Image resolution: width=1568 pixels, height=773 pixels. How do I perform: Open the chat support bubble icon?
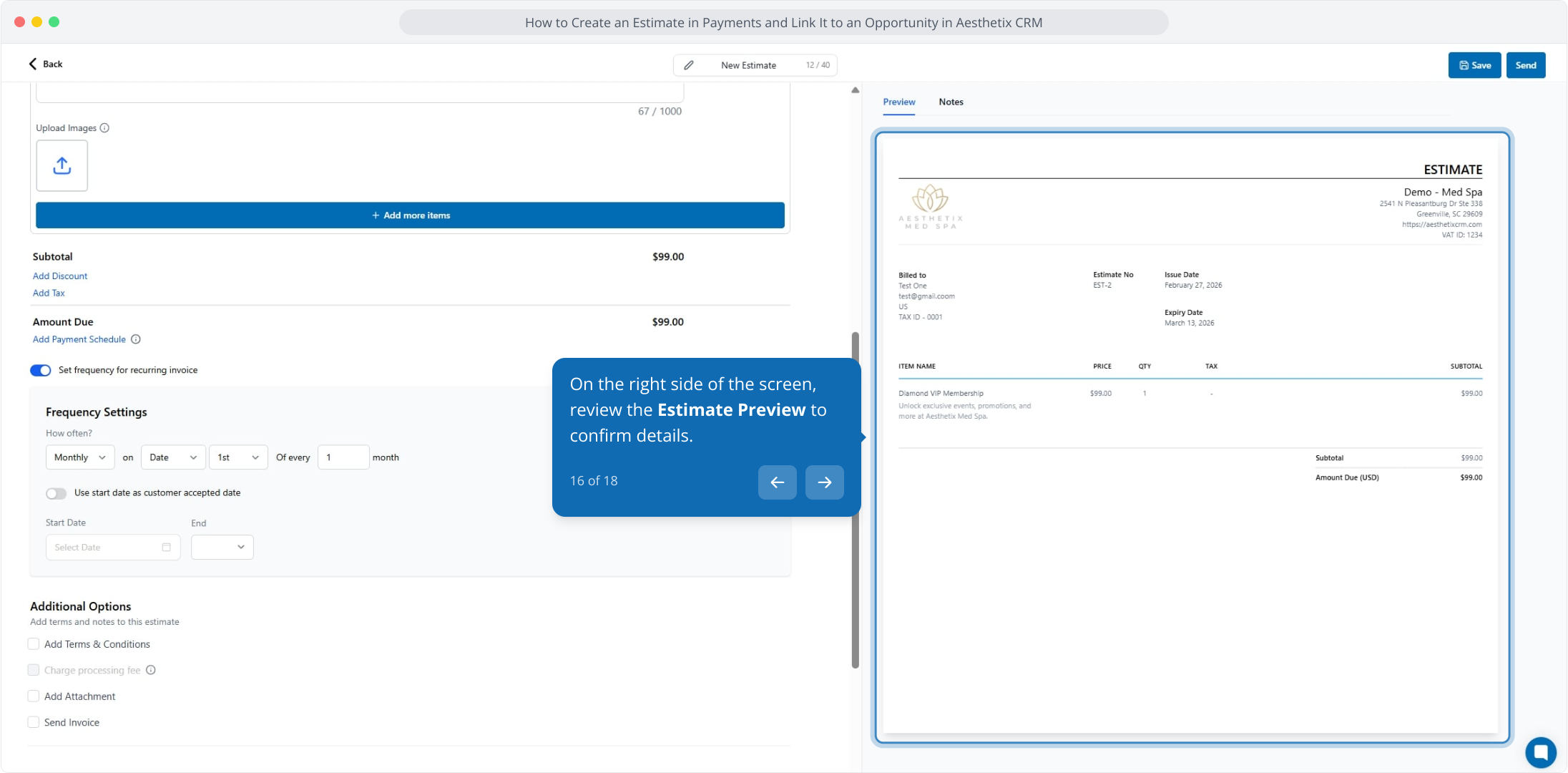[1540, 752]
